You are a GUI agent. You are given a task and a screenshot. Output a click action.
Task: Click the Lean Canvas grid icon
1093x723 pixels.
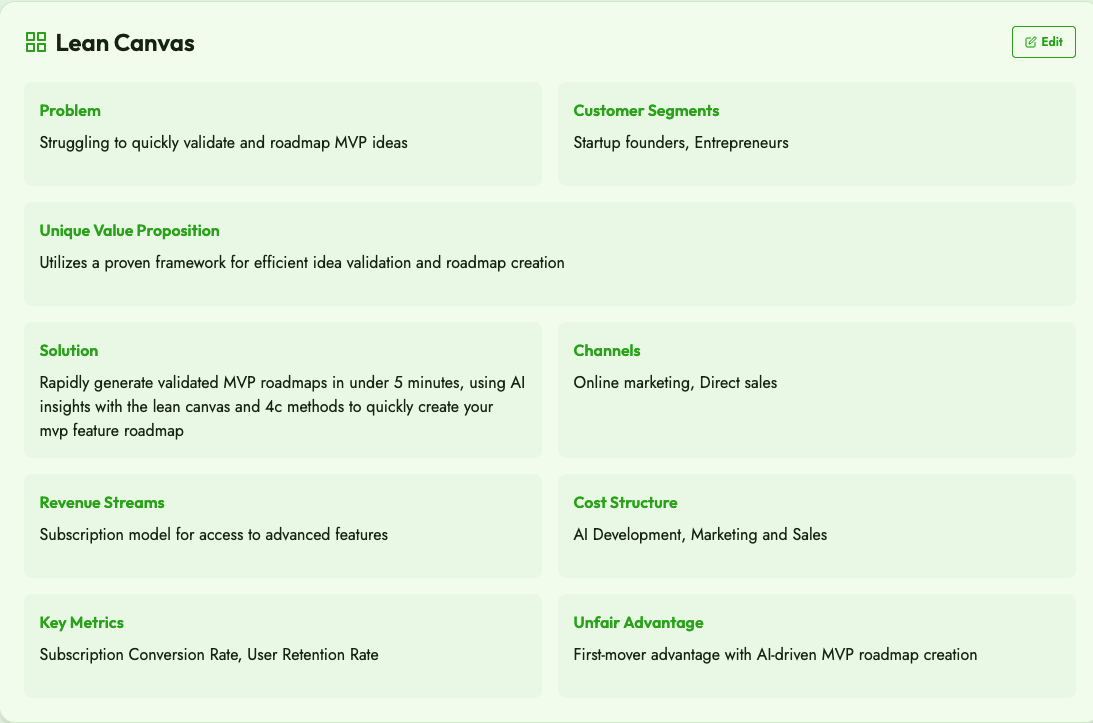36,42
